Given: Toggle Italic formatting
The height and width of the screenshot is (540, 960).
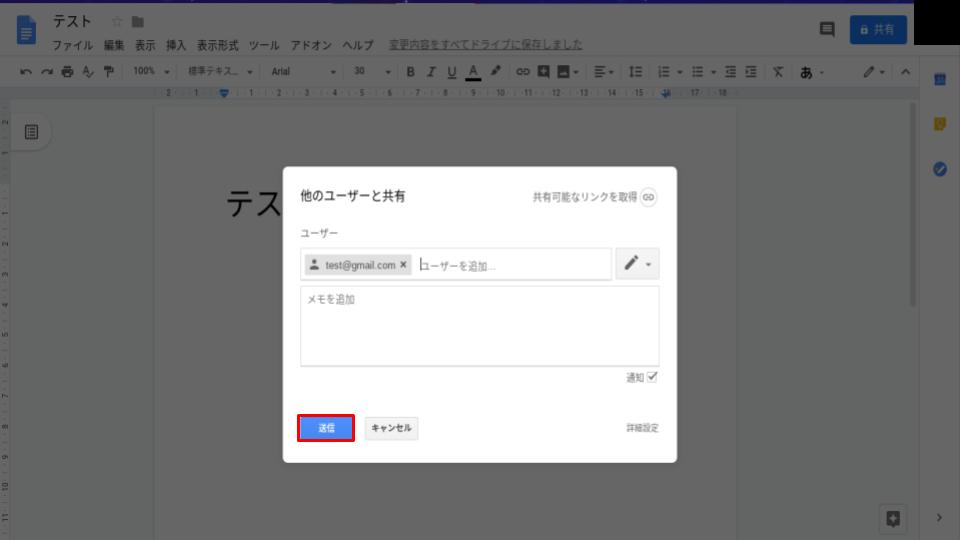Looking at the screenshot, I should coord(431,72).
